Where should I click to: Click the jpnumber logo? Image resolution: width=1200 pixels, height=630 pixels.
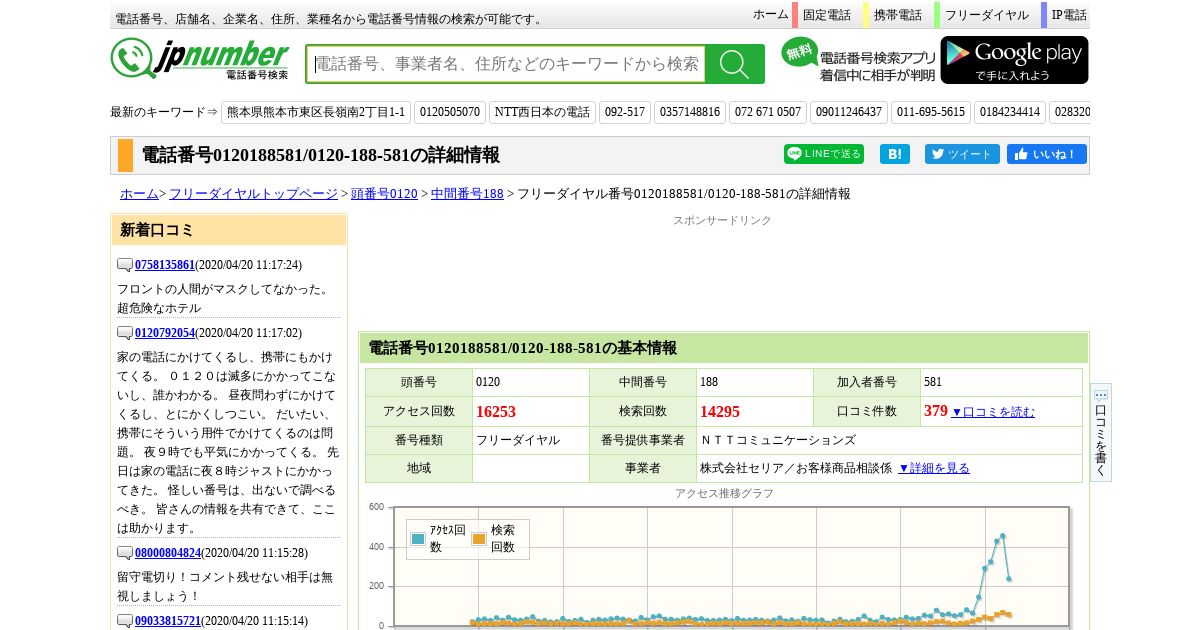tap(200, 59)
